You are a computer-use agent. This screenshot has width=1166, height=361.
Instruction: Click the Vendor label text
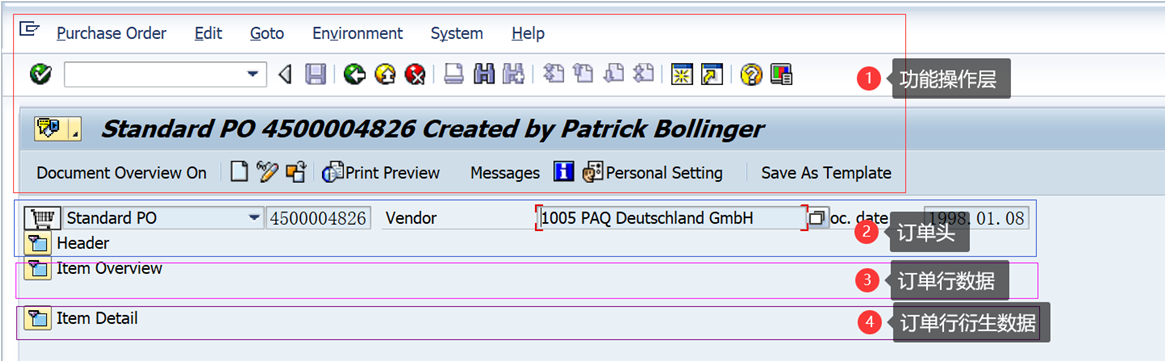410,218
